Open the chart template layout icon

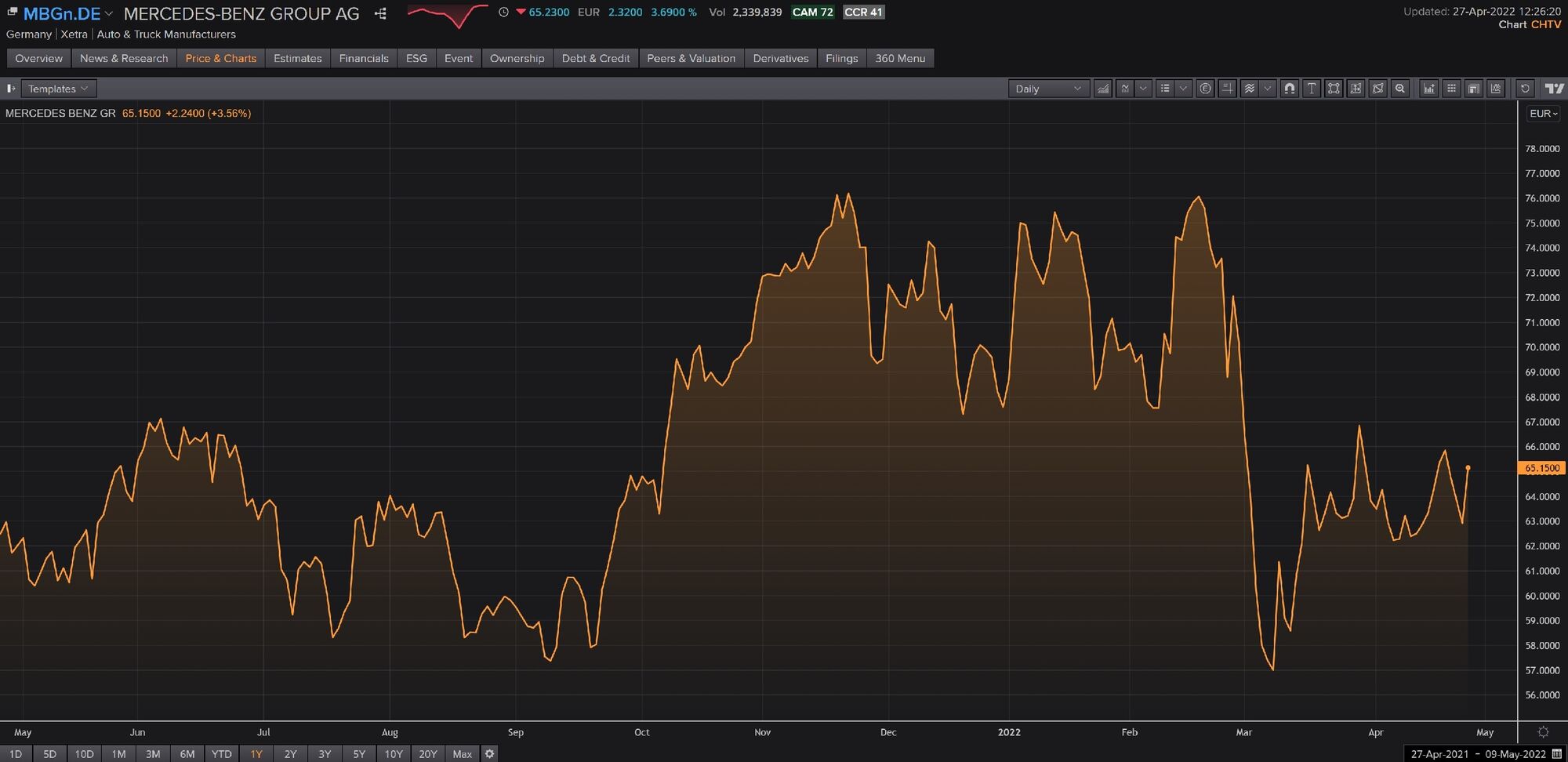tap(1474, 89)
